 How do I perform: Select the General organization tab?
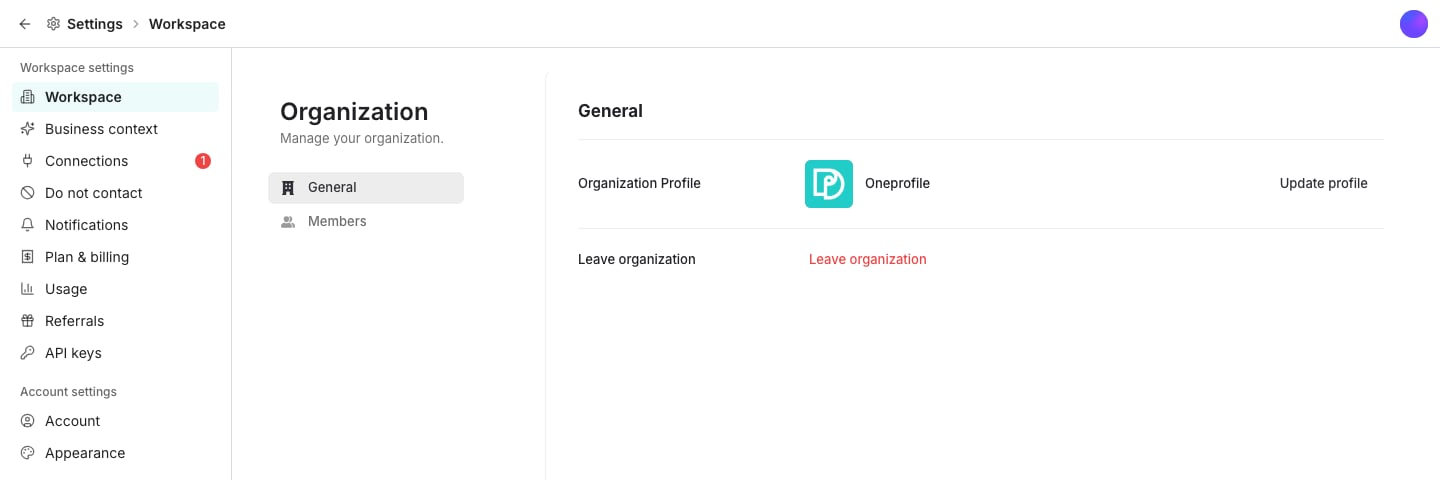tap(366, 187)
